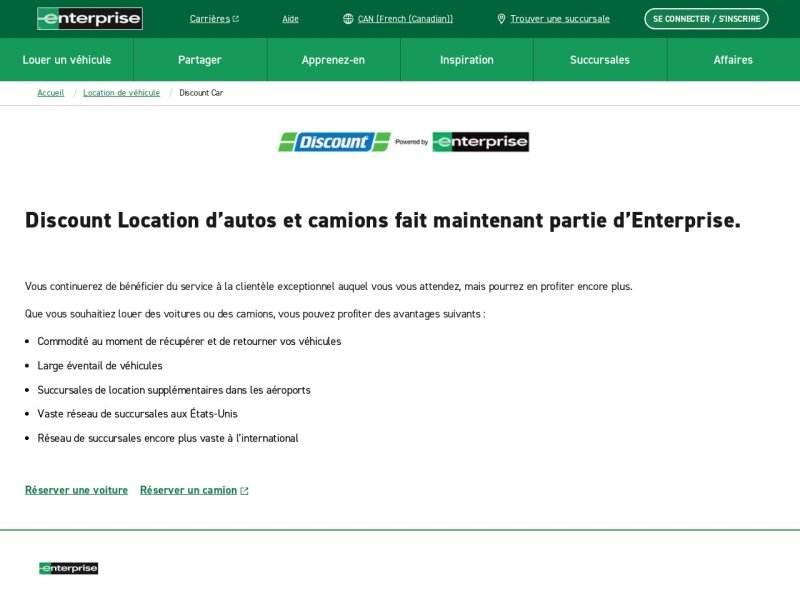The width and height of the screenshot is (800, 600).
Task: Open the Partager menu
Action: 200,60
